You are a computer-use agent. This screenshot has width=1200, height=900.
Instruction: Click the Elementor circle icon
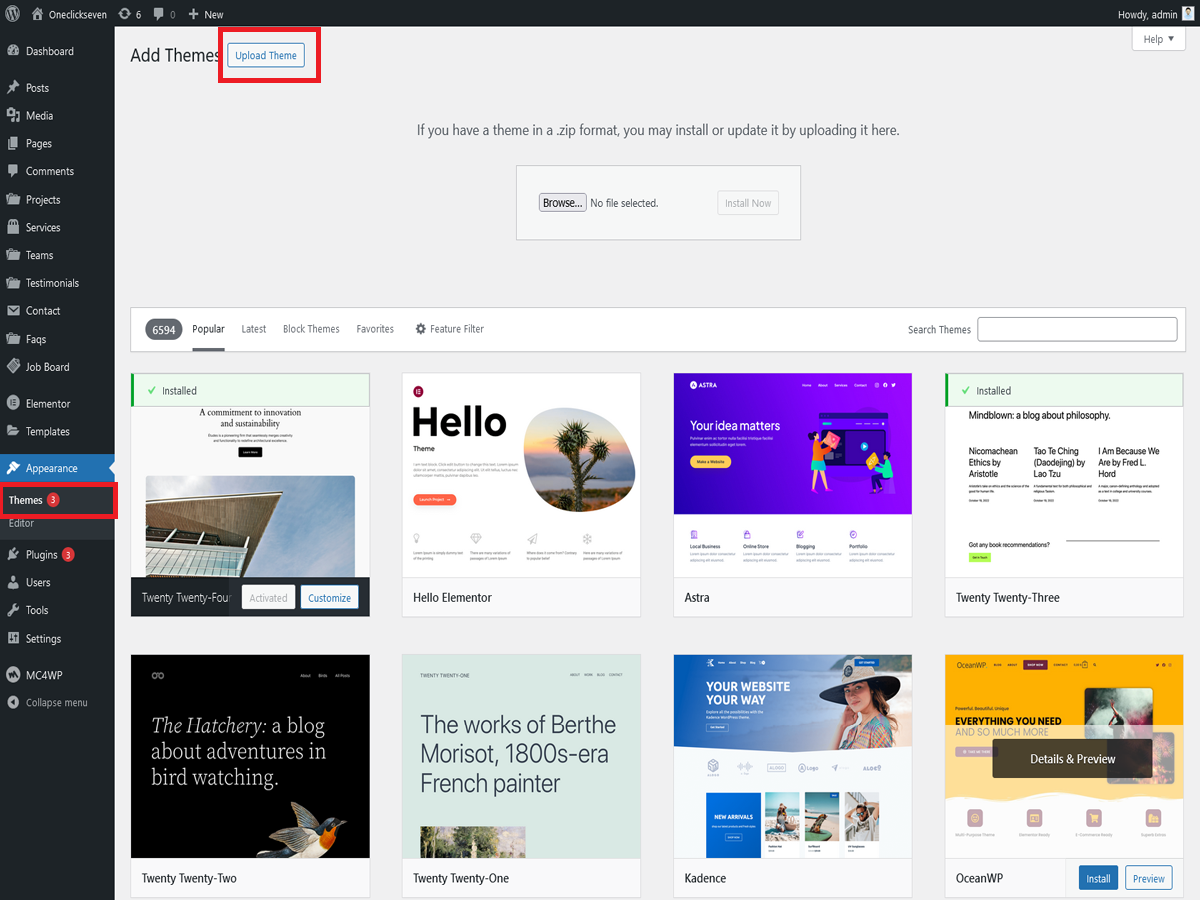(13, 404)
